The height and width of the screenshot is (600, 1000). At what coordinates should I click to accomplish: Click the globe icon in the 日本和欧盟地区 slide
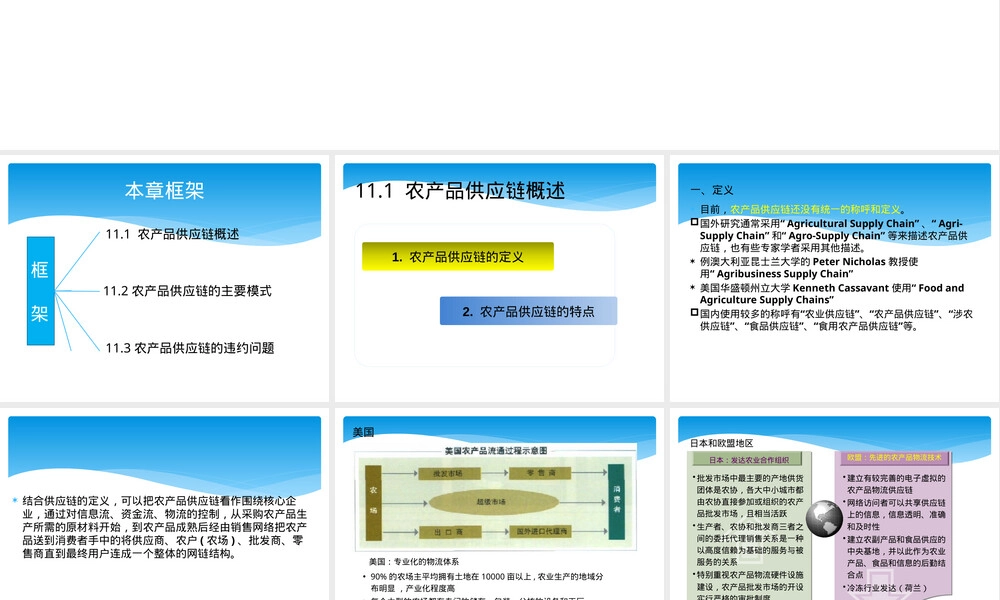click(824, 518)
